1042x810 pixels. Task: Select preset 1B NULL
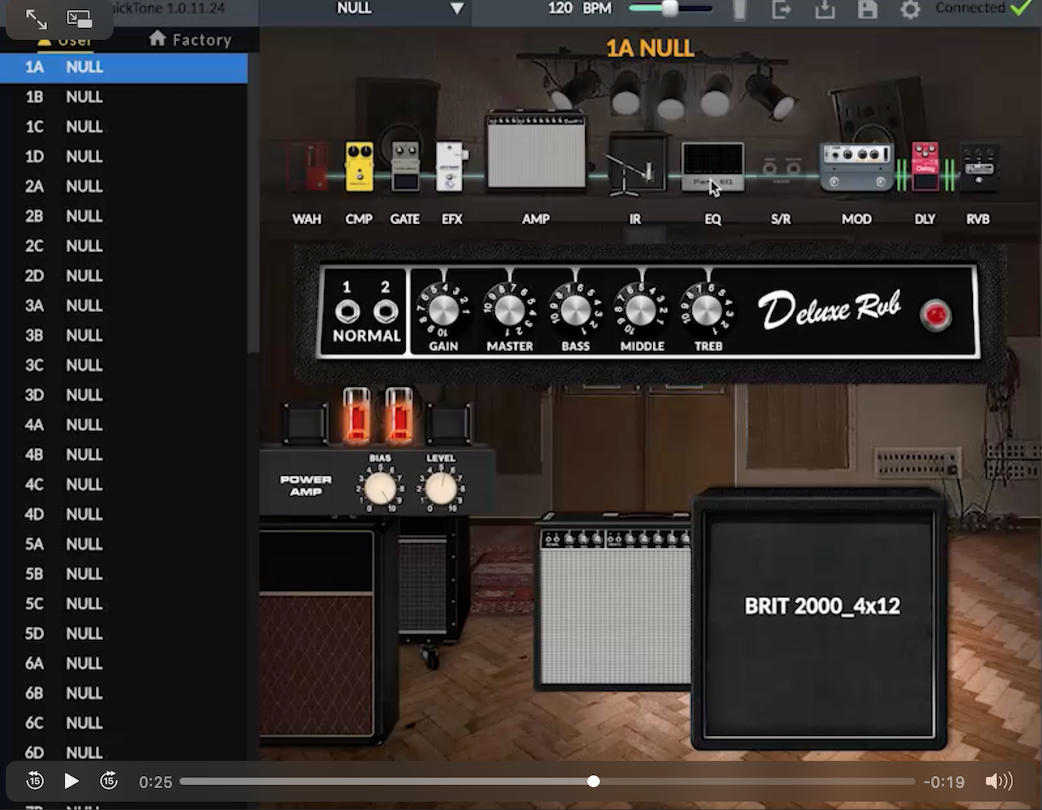click(x=124, y=97)
